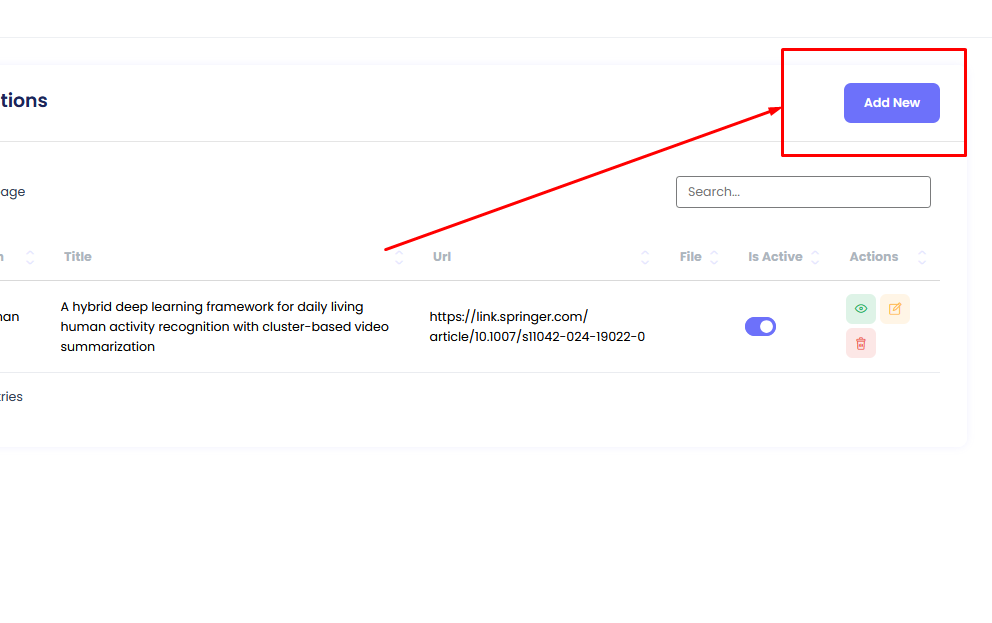Screen dimensions: 992x623
Task: Click the green eye view icon
Action: point(860,309)
